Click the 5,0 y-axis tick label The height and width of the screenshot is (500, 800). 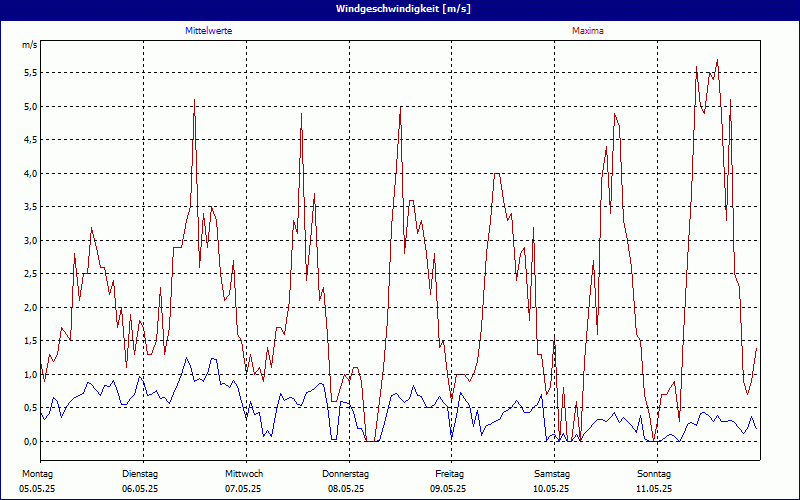coord(30,107)
